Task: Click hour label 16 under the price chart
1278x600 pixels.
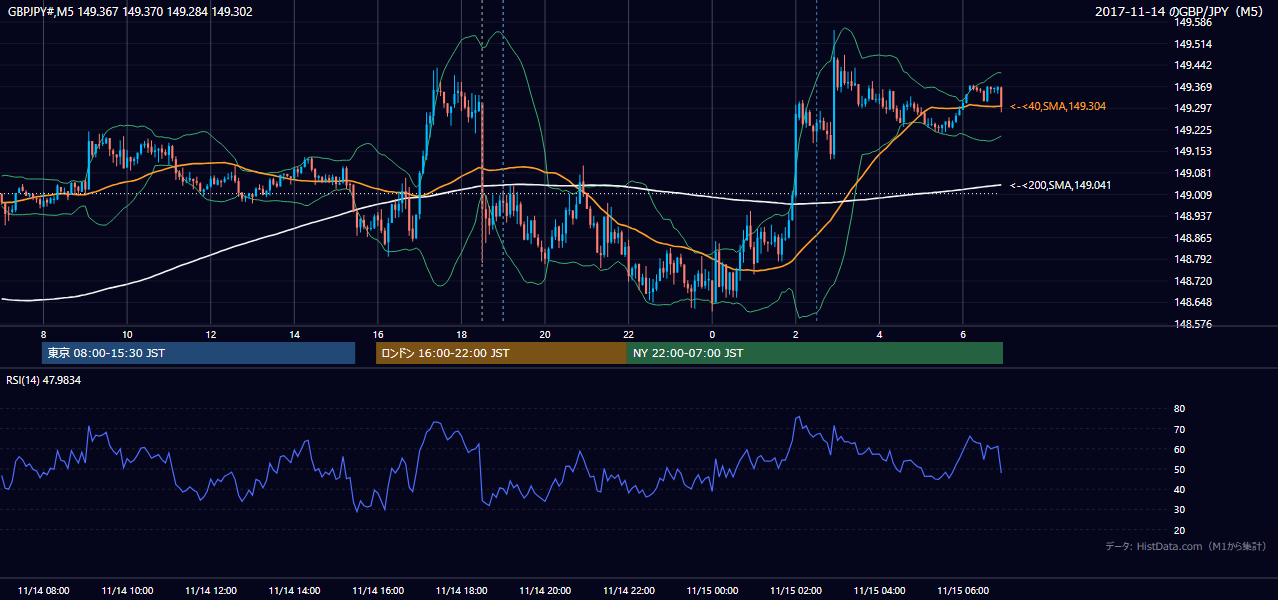Action: pos(378,334)
